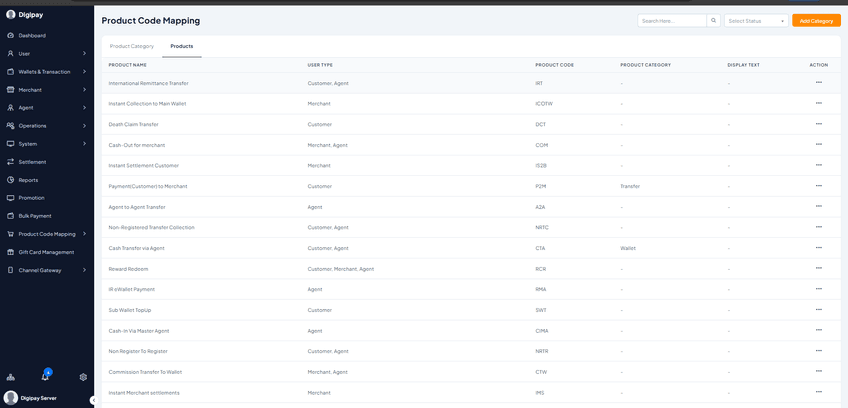Click the IR eWallet Payment row name

tap(132, 289)
